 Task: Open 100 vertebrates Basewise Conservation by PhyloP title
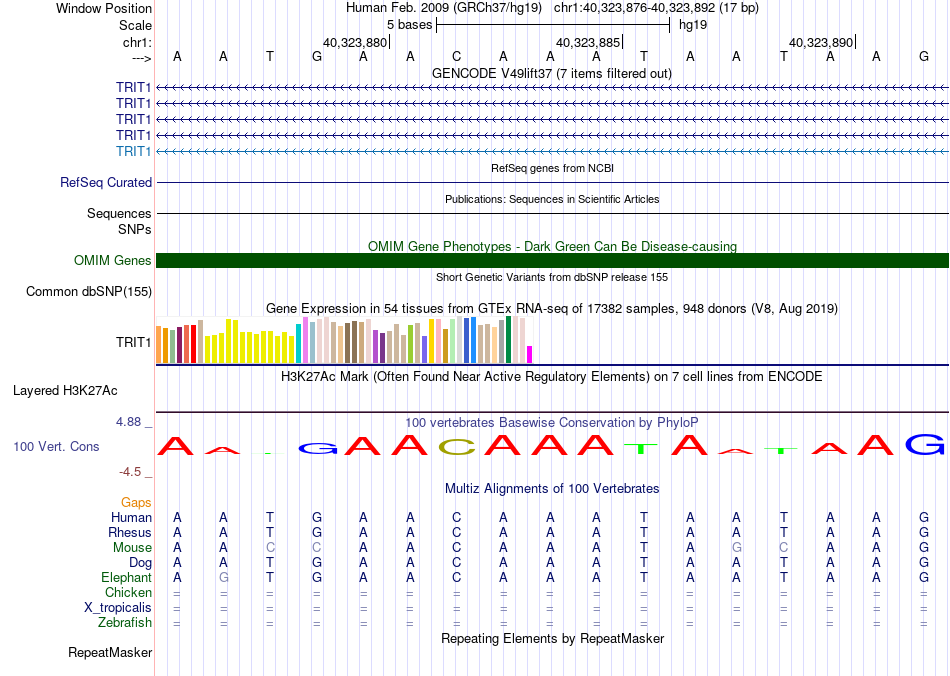click(x=552, y=422)
